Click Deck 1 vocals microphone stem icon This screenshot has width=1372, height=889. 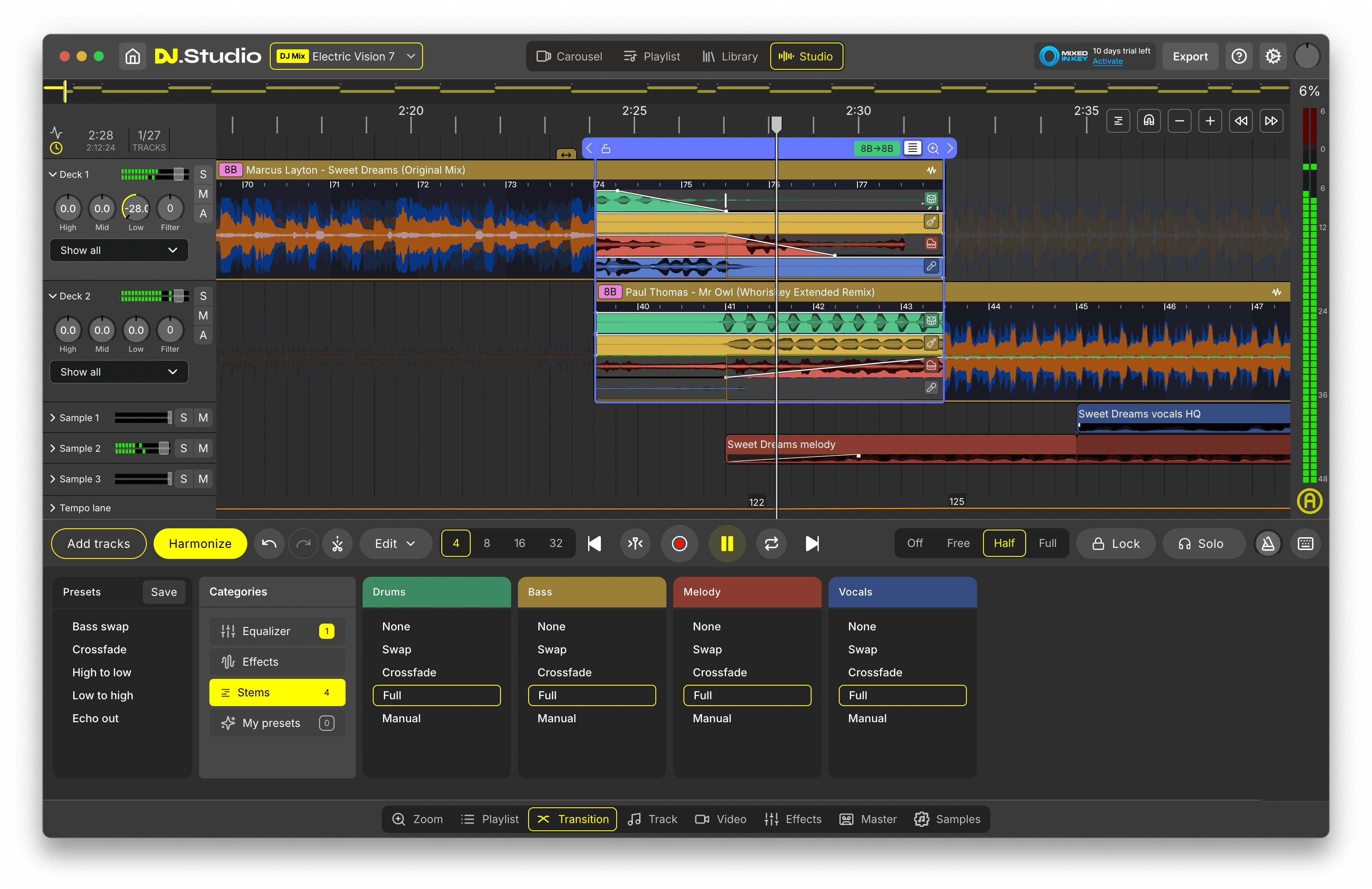[931, 265]
